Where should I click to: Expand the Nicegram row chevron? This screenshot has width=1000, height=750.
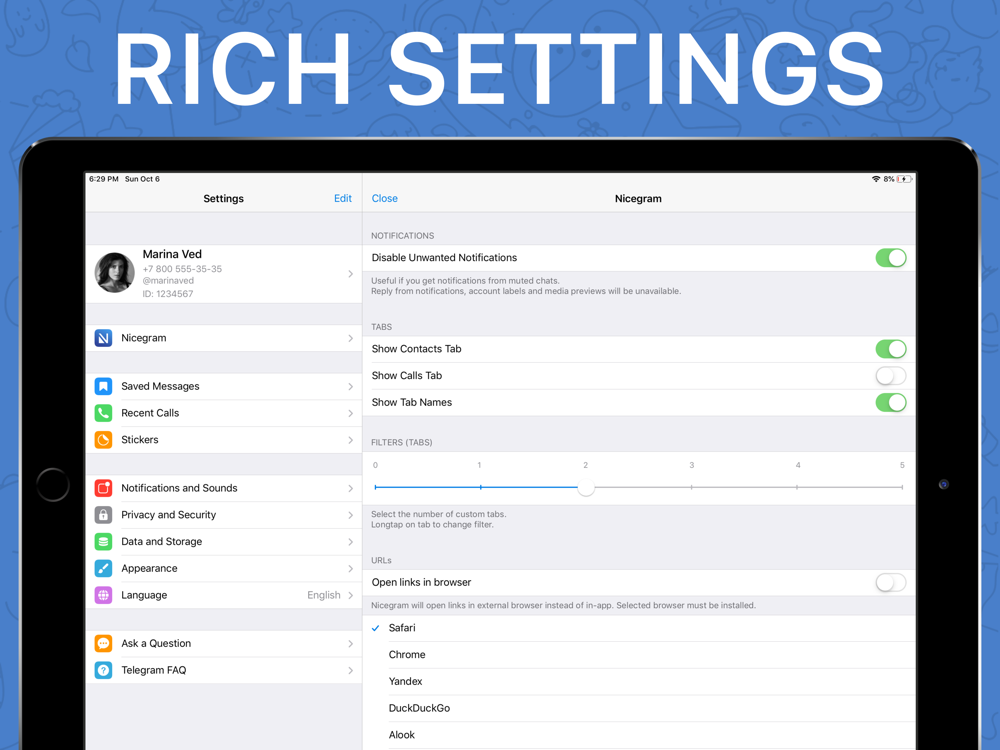click(x=351, y=339)
